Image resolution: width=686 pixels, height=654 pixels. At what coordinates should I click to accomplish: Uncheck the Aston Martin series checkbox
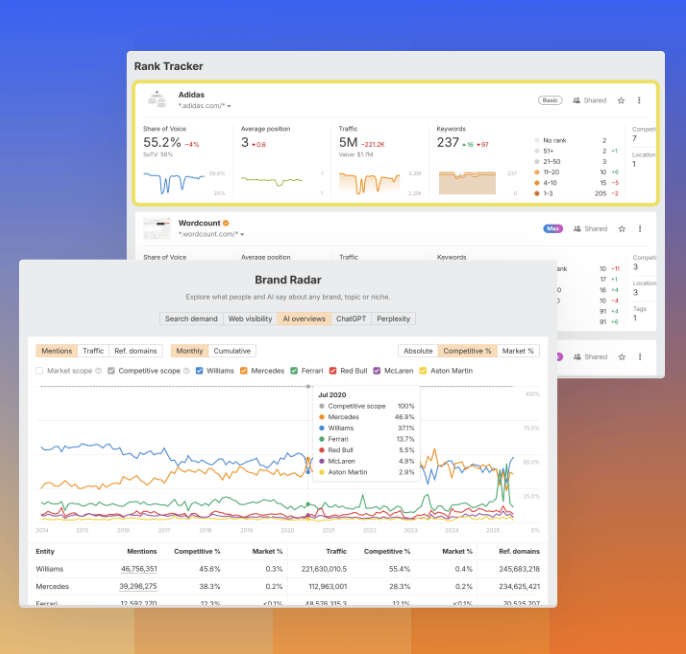pos(423,371)
